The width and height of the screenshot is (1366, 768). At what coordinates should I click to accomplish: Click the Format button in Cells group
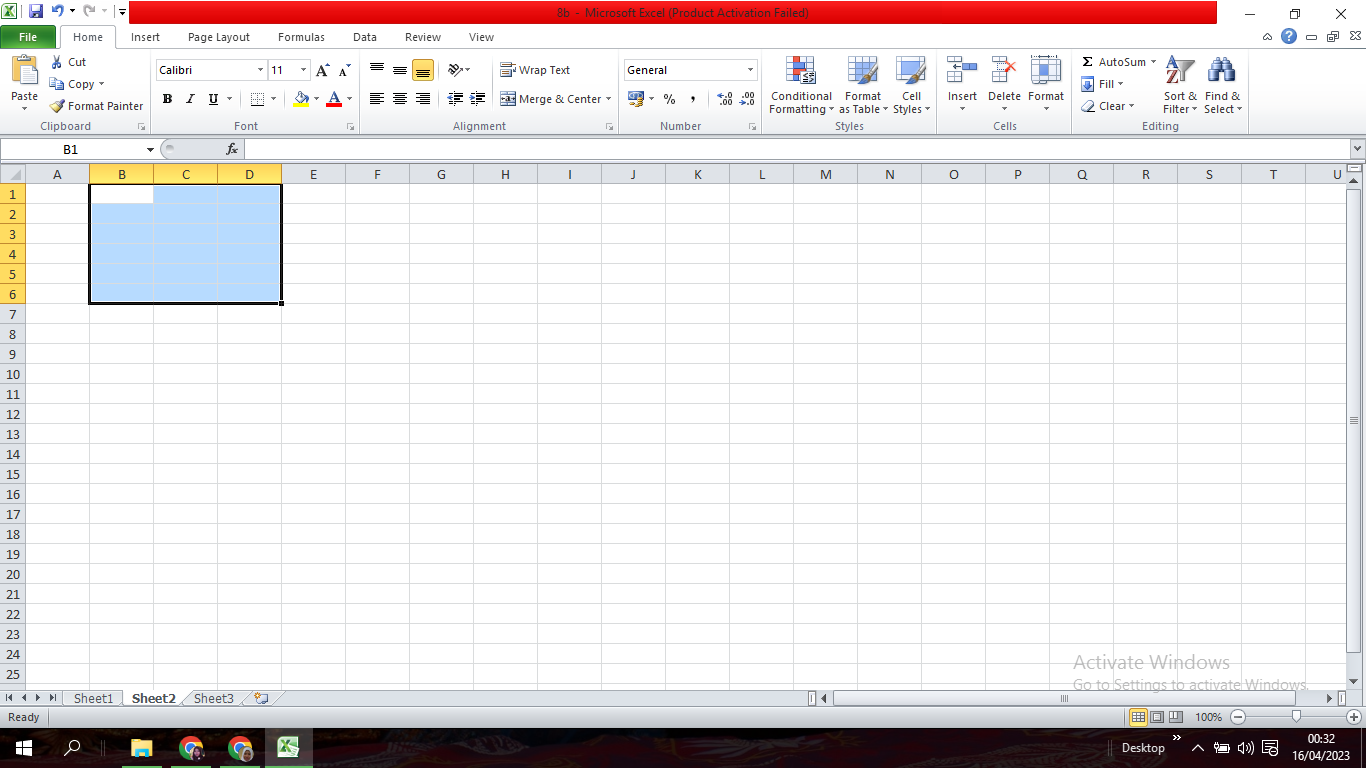(1046, 84)
